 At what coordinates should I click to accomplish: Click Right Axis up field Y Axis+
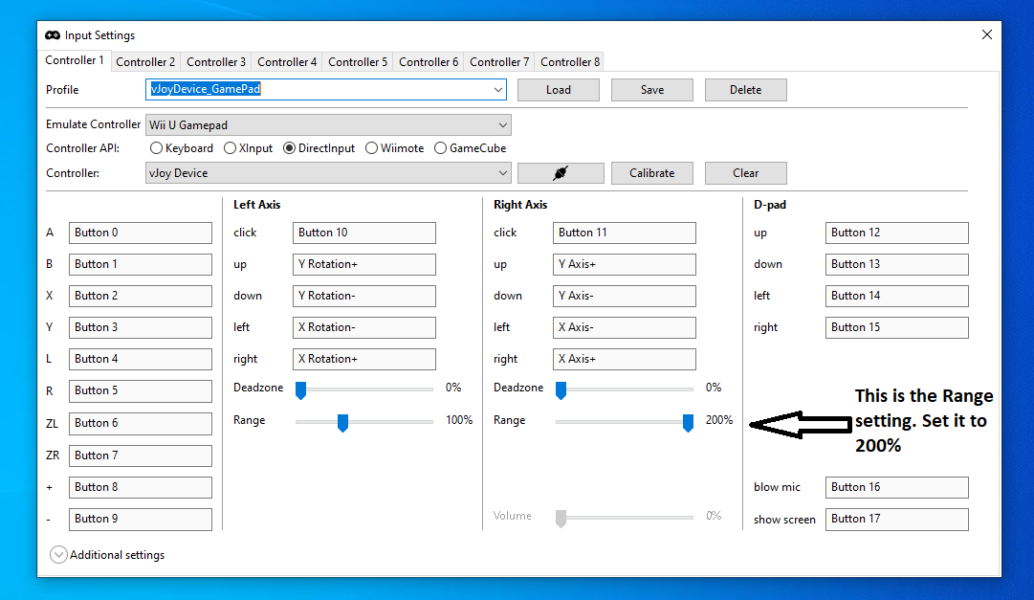pyautogui.click(x=624, y=264)
